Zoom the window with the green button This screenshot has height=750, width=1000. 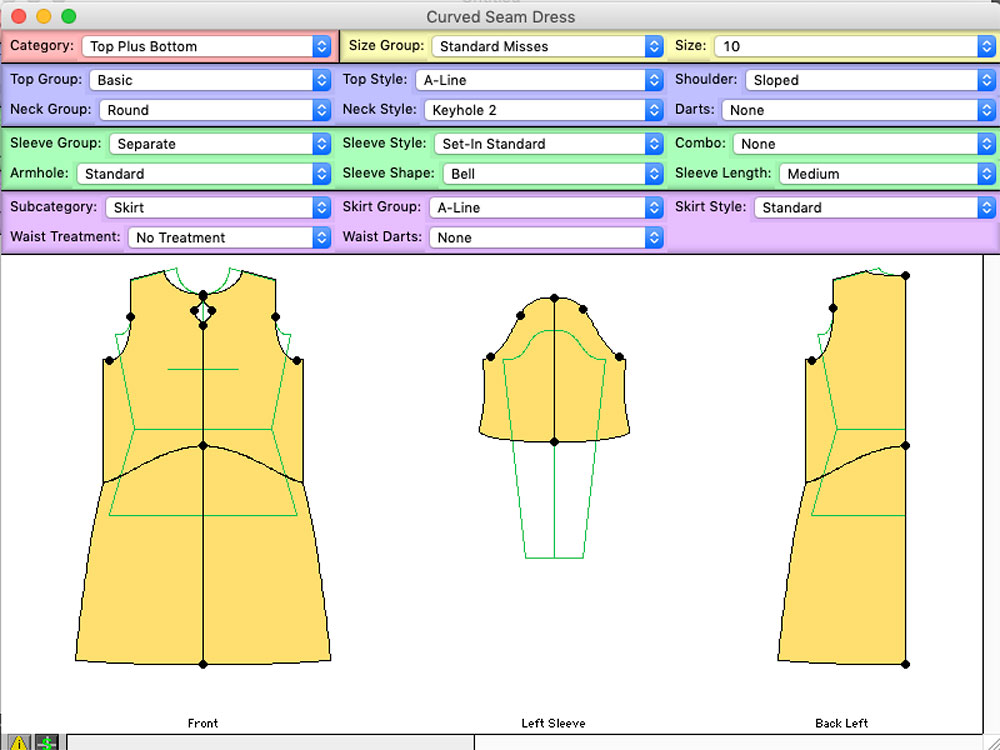[68, 17]
